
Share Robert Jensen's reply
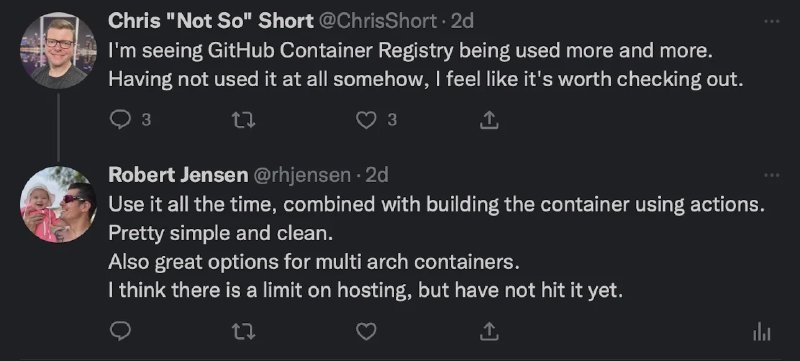(x=489, y=332)
